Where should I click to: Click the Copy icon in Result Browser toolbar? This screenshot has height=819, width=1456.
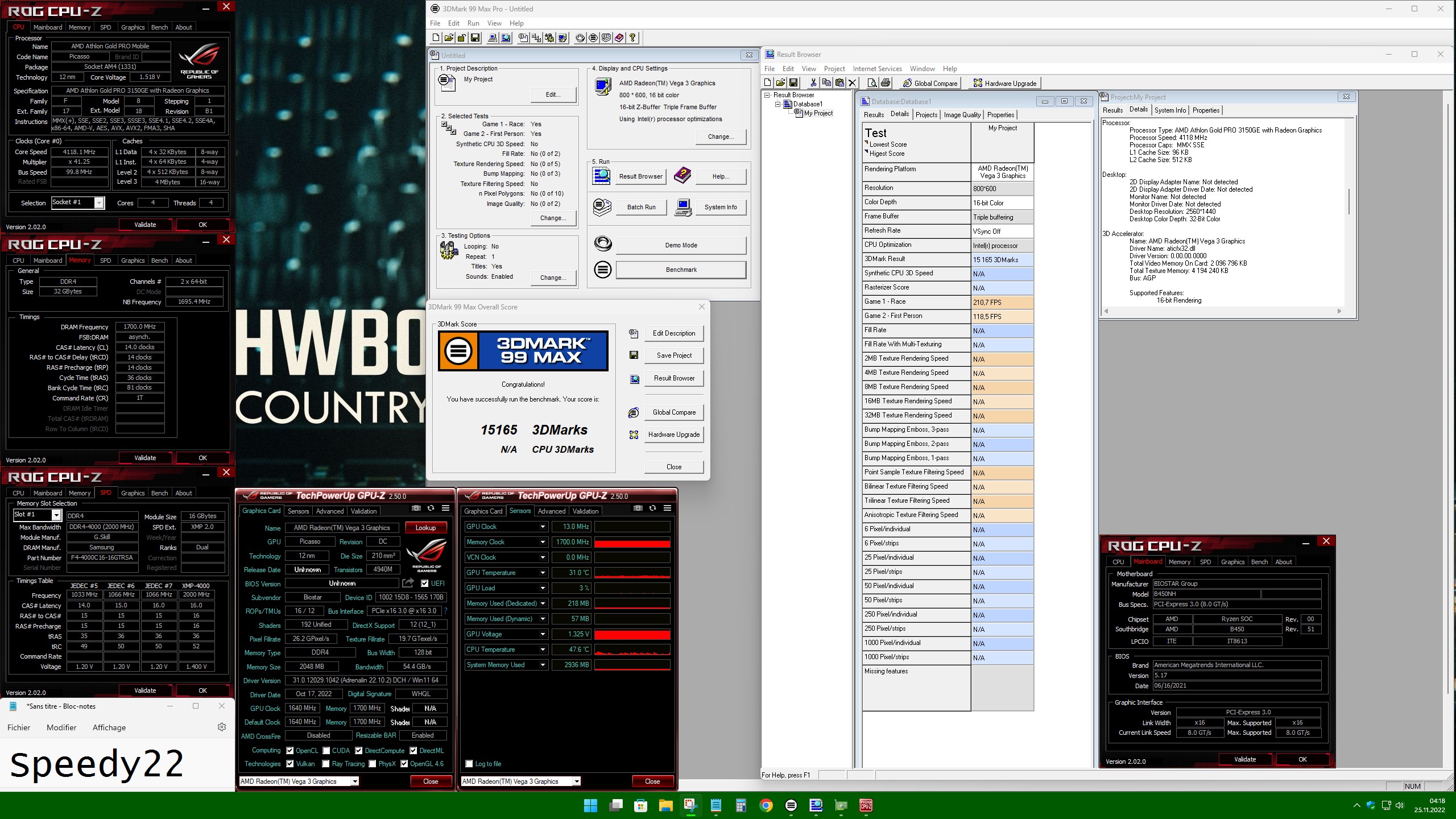coord(826,83)
